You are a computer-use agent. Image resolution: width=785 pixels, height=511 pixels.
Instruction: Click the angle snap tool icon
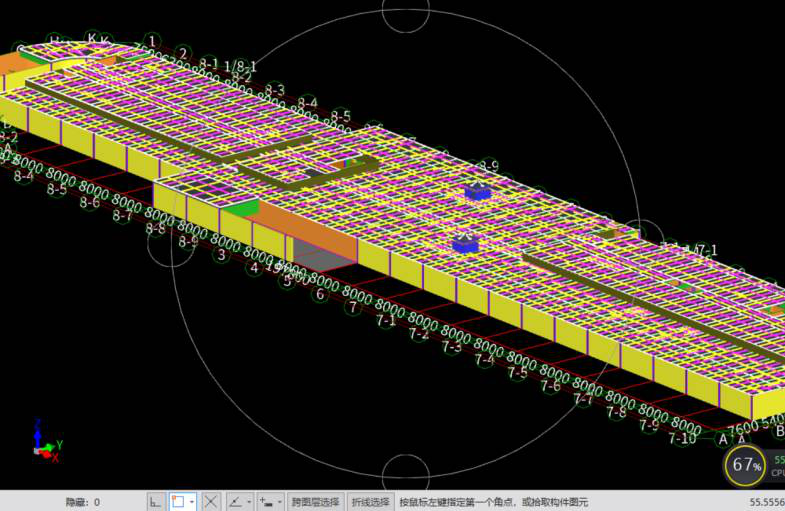click(234, 501)
